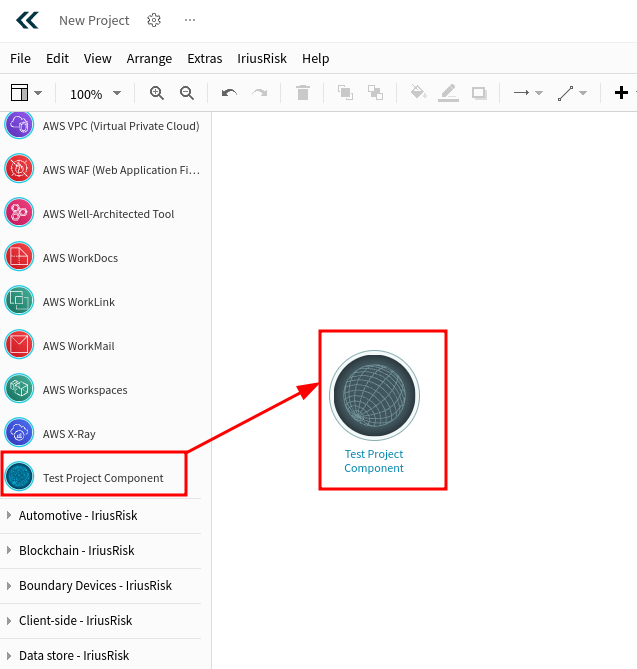
Task: Open the connection arrow style dropdown
Action: [x=528, y=93]
